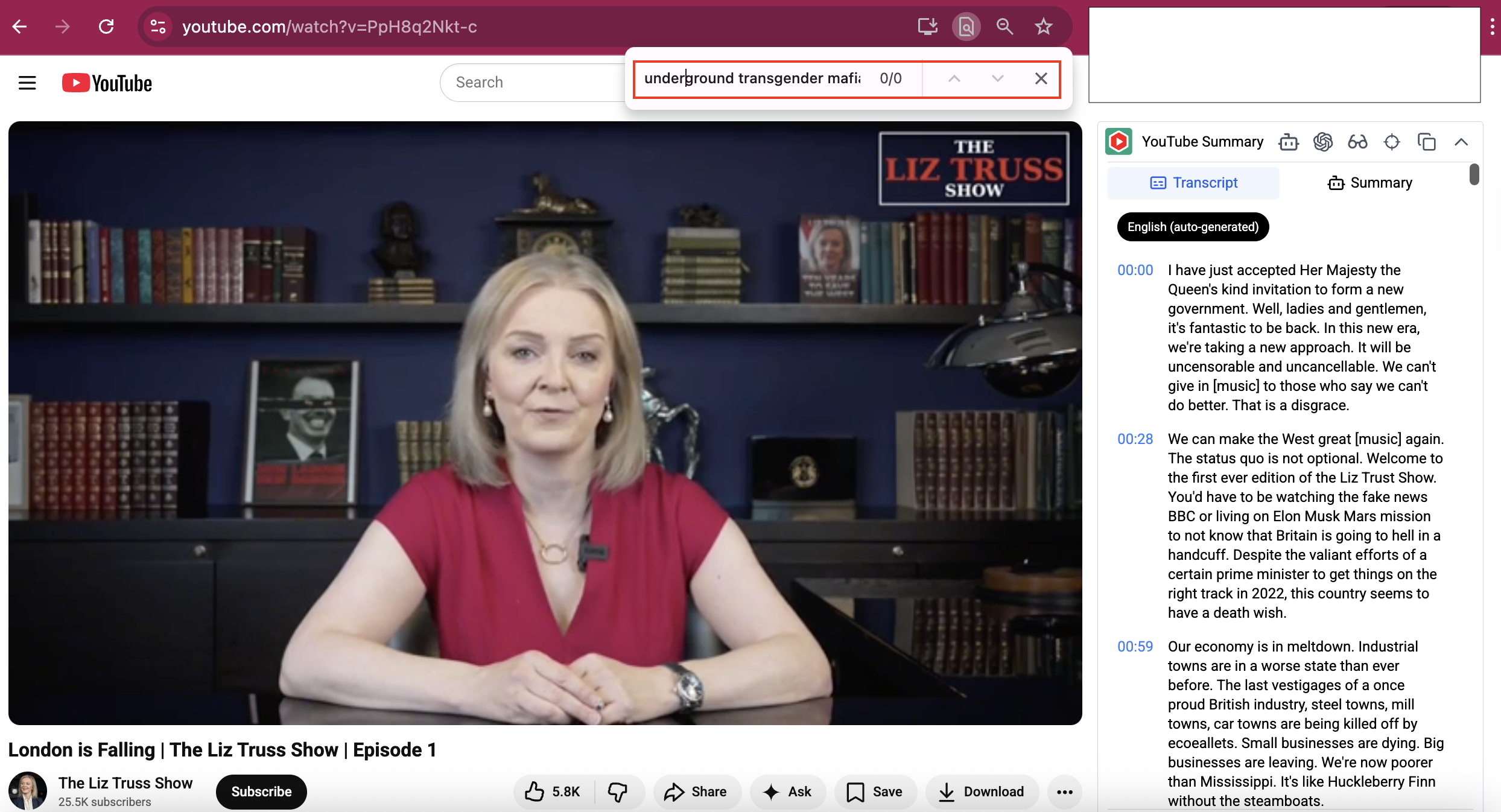Bookmark this page with star icon

tap(1043, 27)
